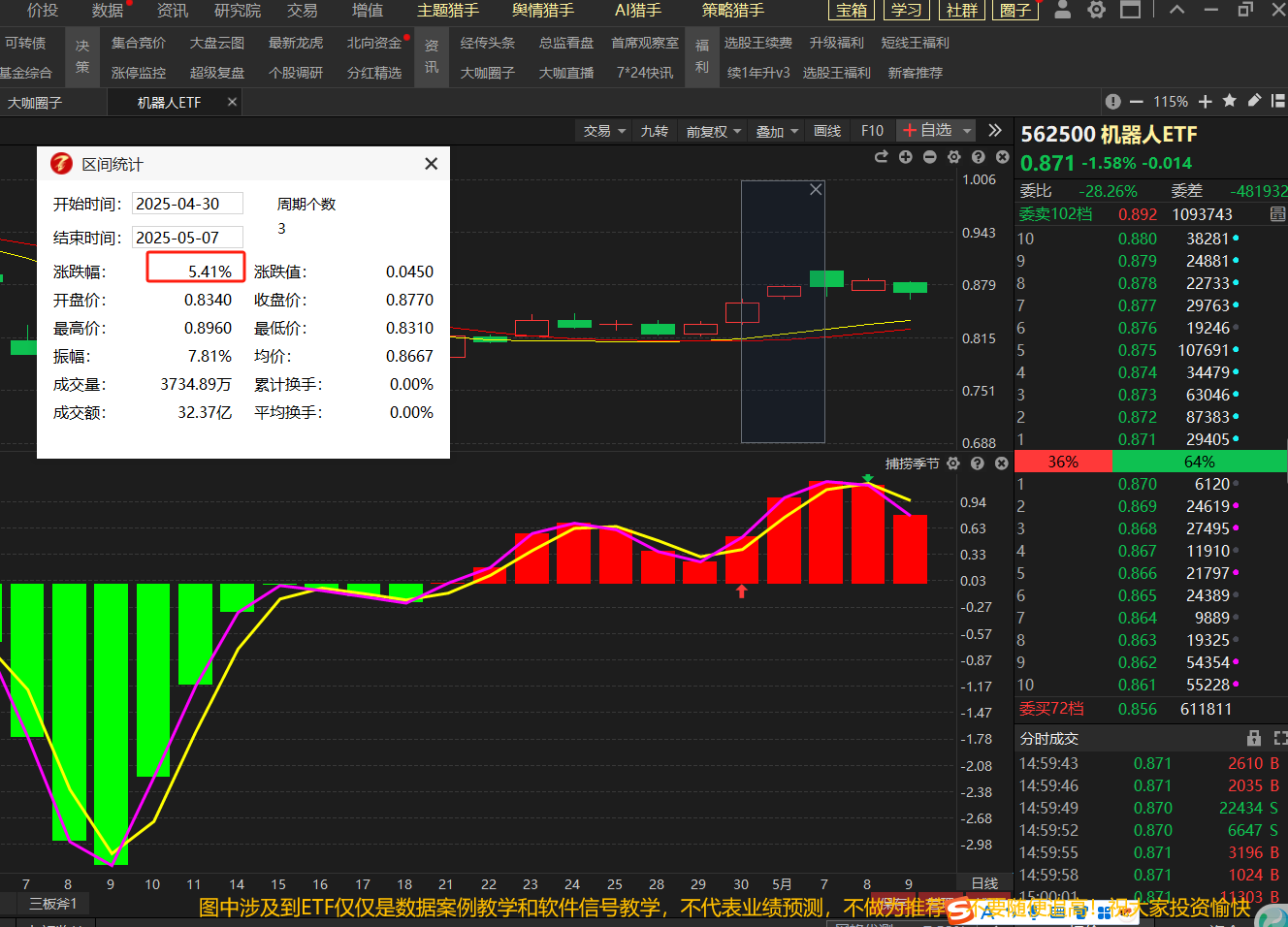Open the settings gear in title bar
This screenshot has width=1288, height=927.
(x=1097, y=10)
